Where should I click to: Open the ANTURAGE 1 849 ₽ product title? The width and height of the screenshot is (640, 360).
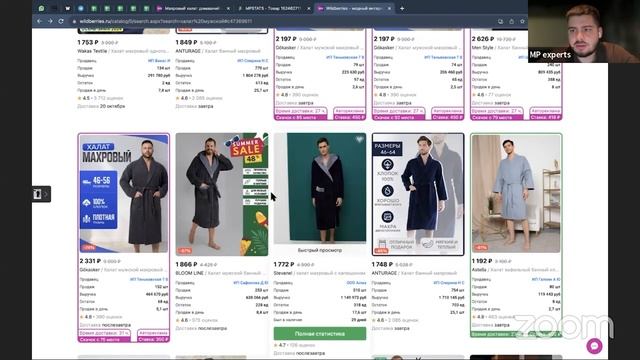pos(218,51)
